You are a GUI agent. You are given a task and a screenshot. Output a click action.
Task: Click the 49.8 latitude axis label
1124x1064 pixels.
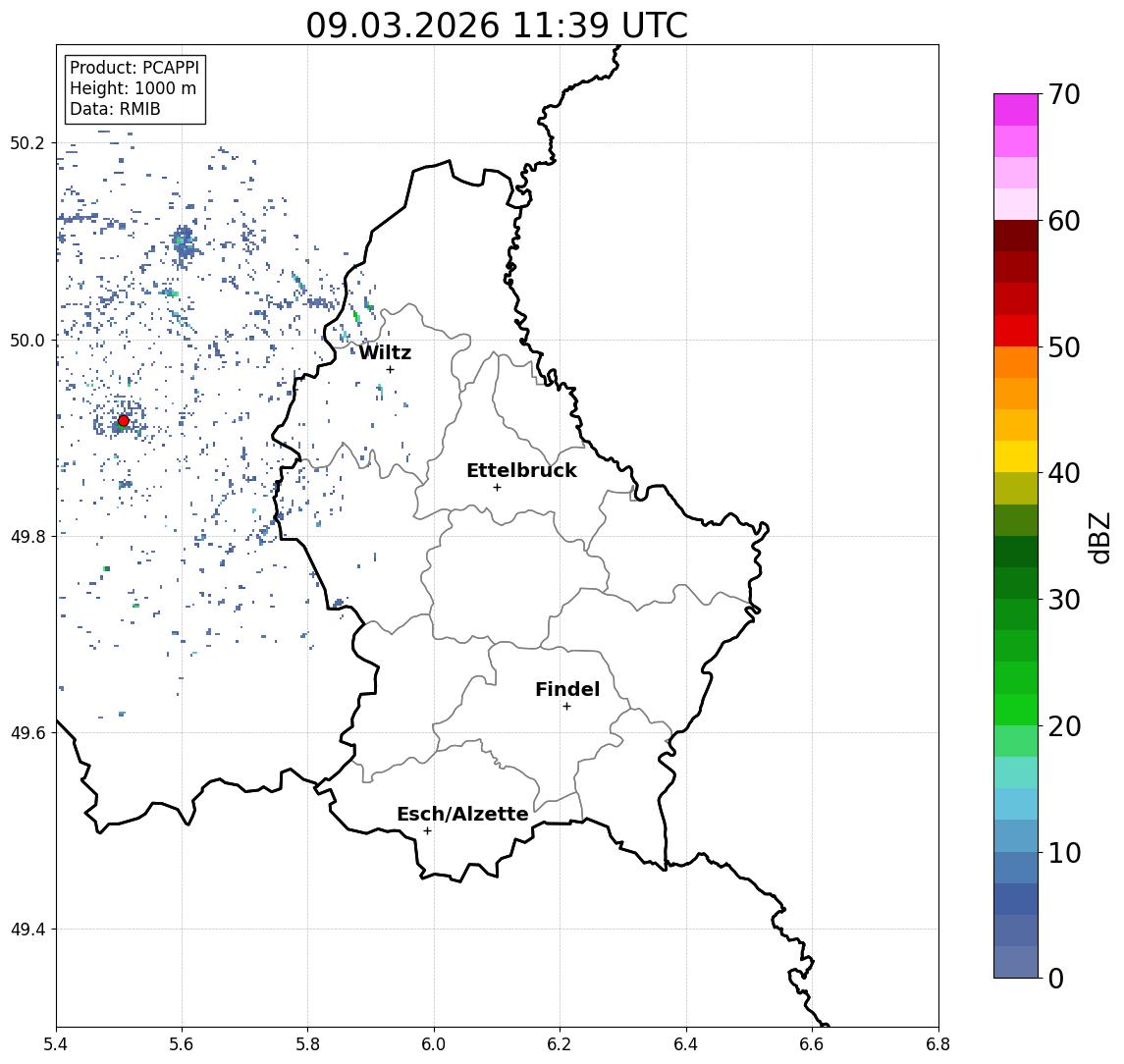[27, 536]
